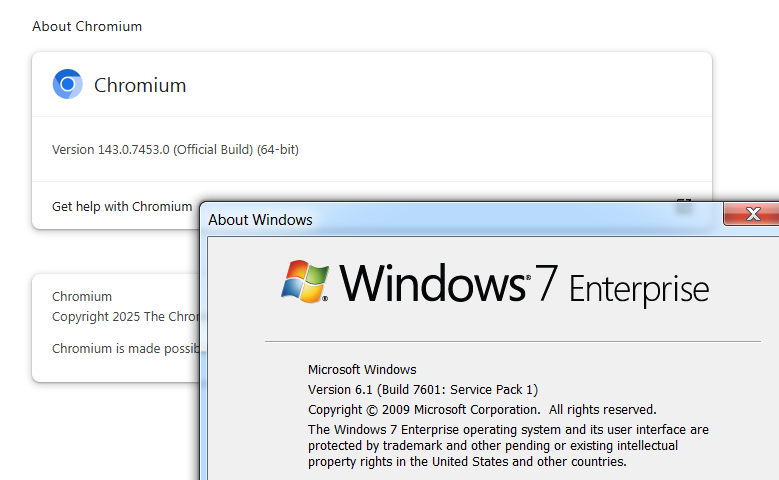Click the Windows flag logo in dialog
The image size is (779, 480).
coord(305,282)
